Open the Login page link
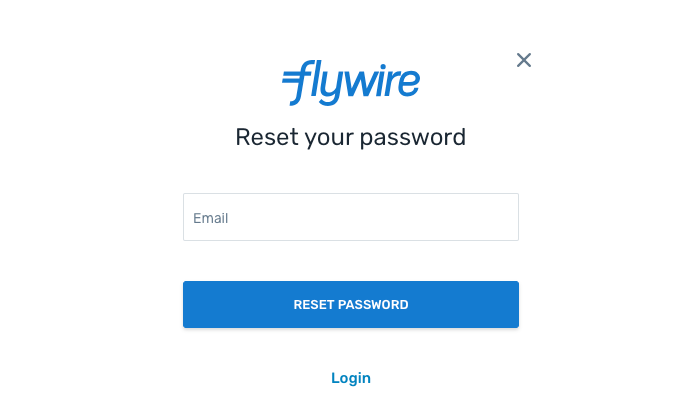The width and height of the screenshot is (700, 412). 351,378
